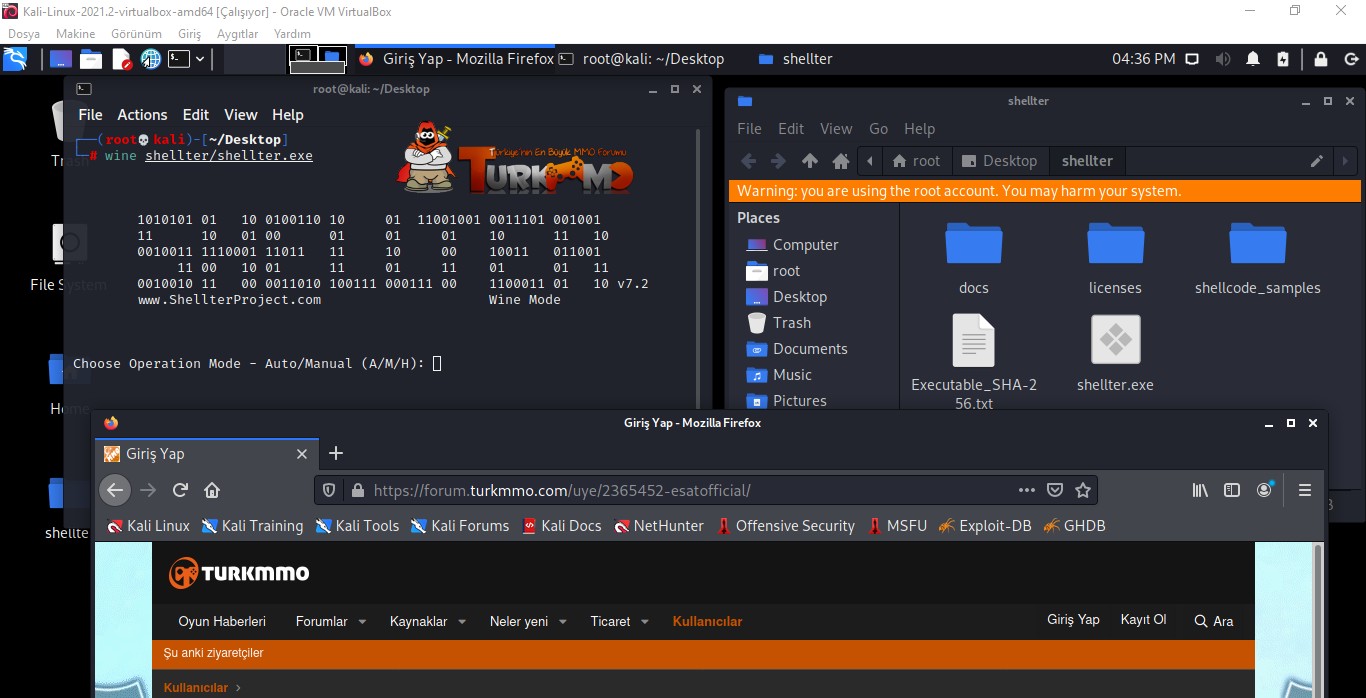The height and width of the screenshot is (698, 1366).
Task: Select Desktop in the Places sidebar
Action: [x=787, y=297]
